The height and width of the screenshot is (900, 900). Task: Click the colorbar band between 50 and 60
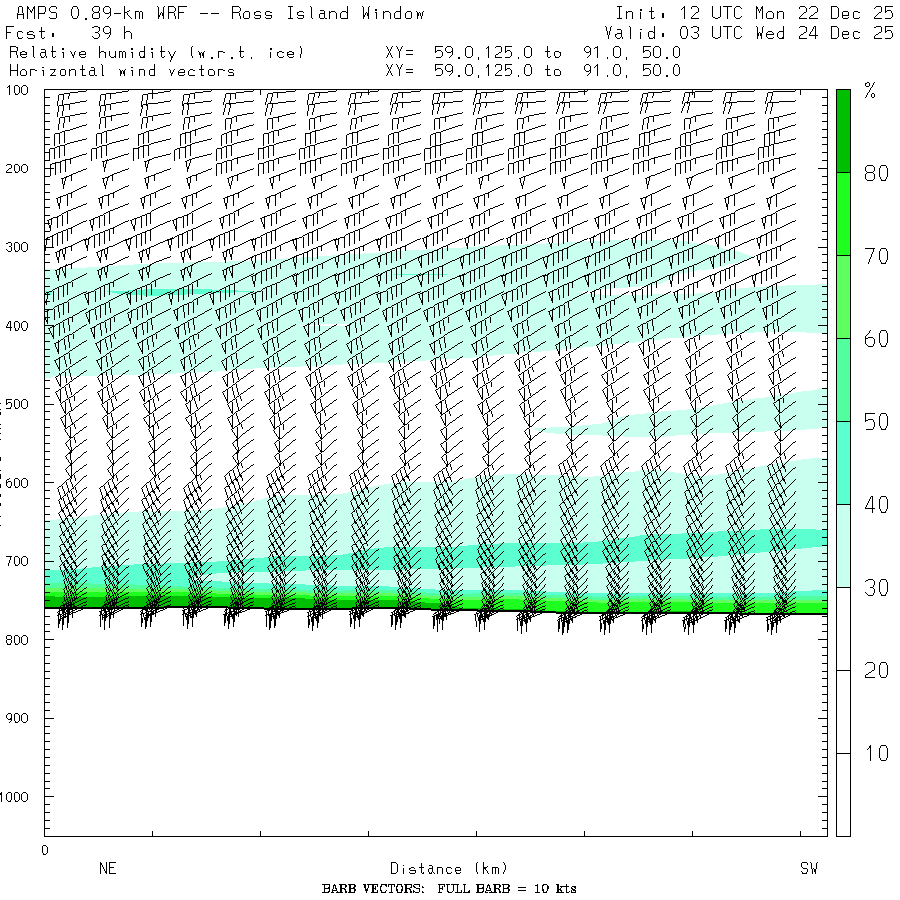click(843, 379)
